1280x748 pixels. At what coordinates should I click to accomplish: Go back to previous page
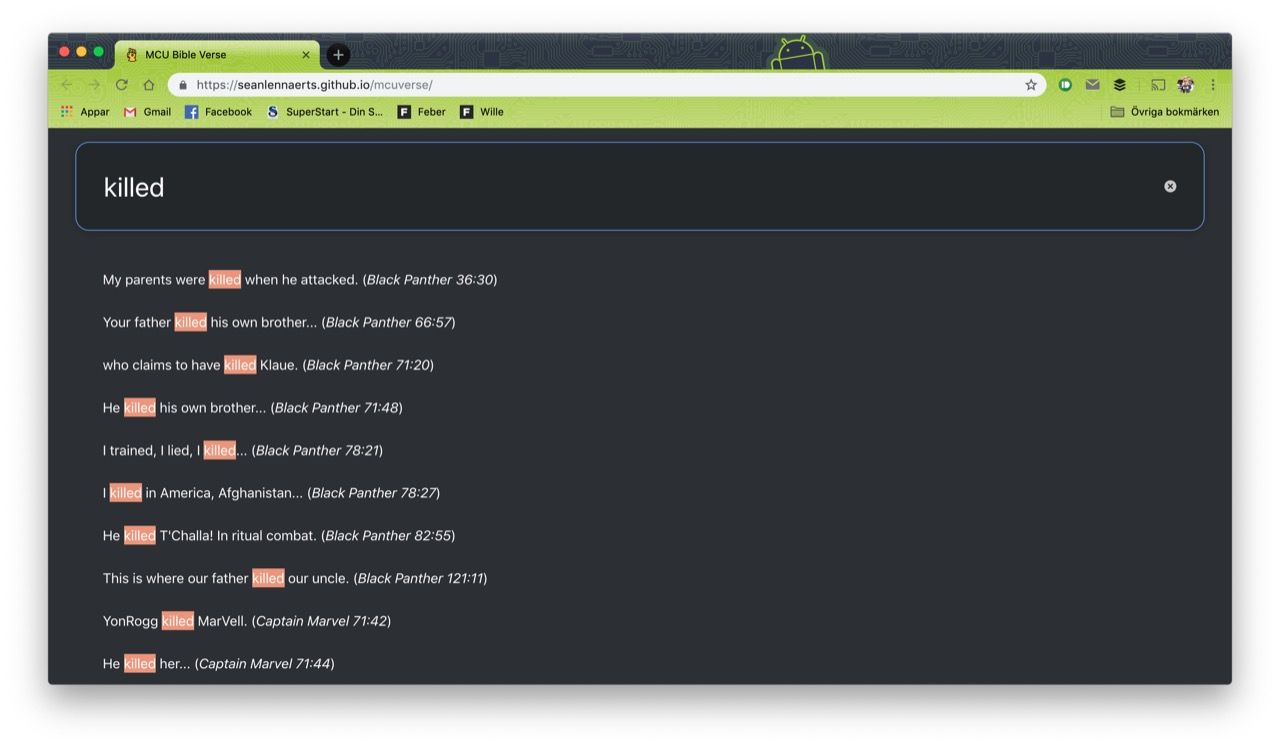67,85
